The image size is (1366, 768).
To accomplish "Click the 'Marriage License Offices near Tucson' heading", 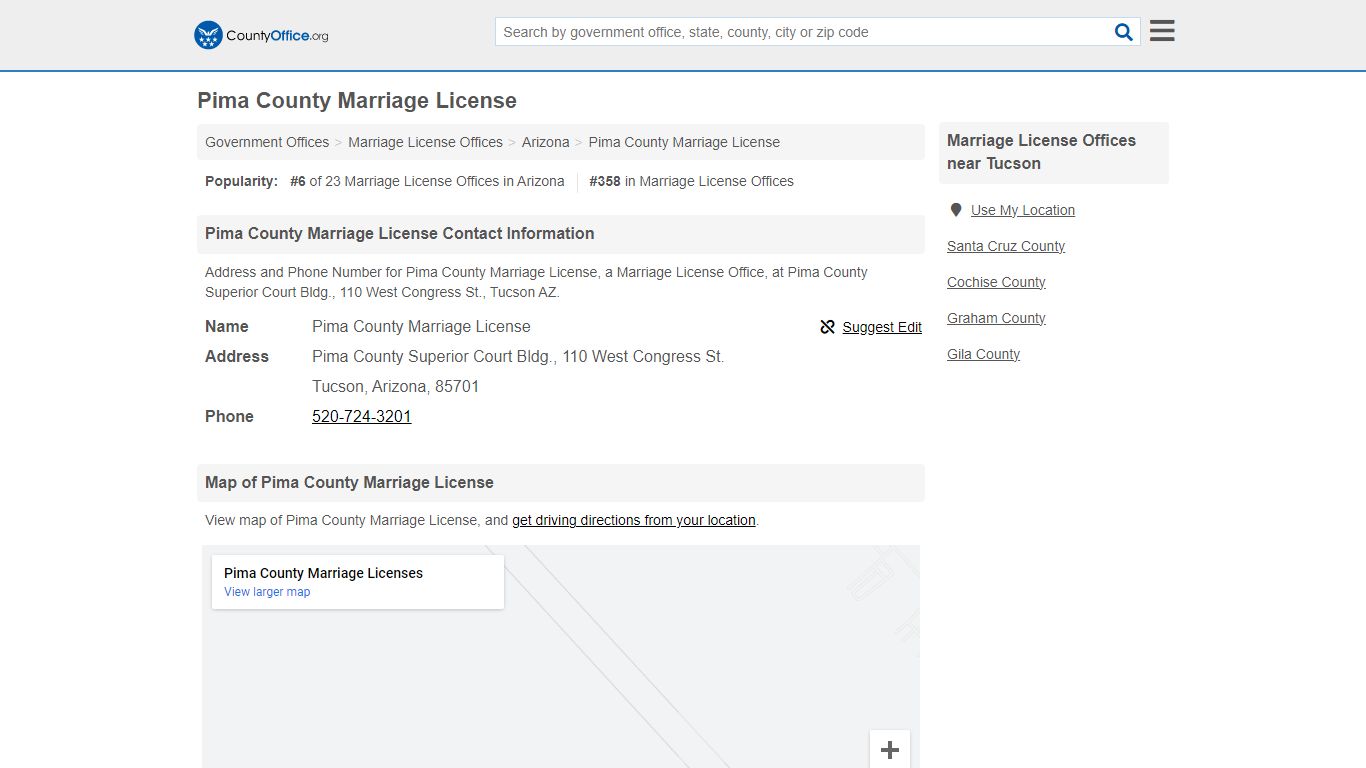I will point(1041,152).
